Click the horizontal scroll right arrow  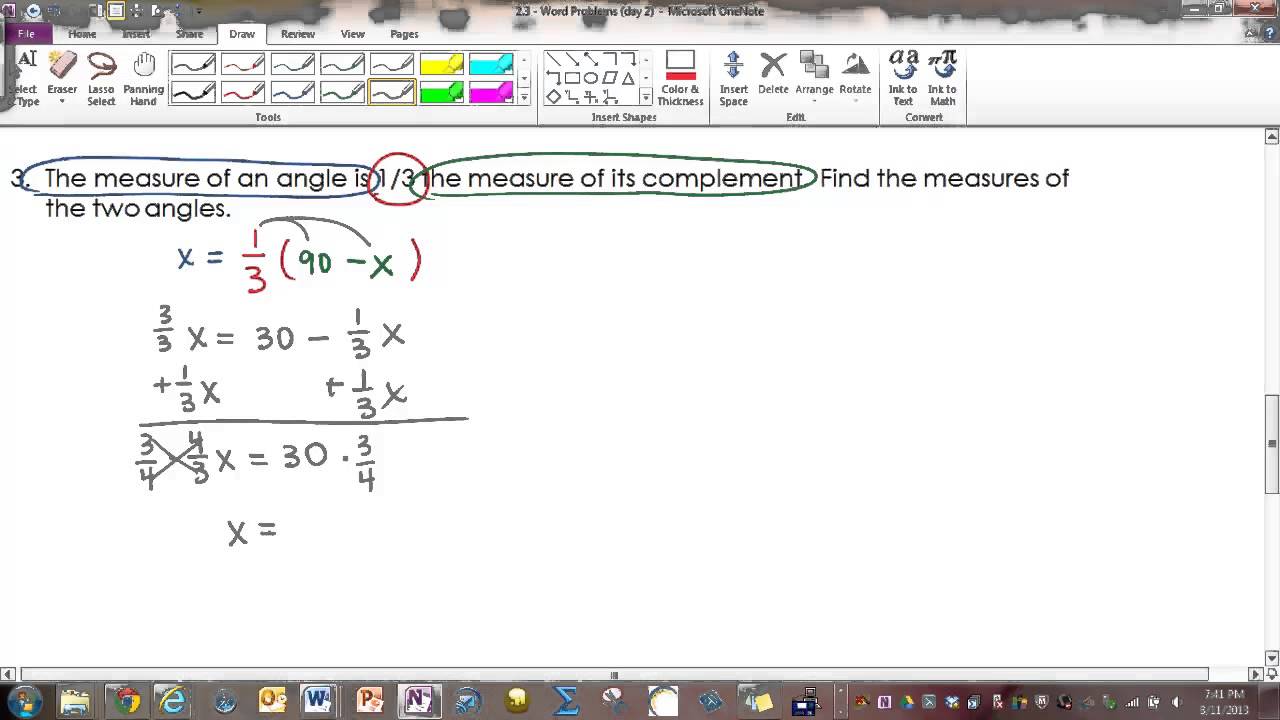click(1256, 674)
